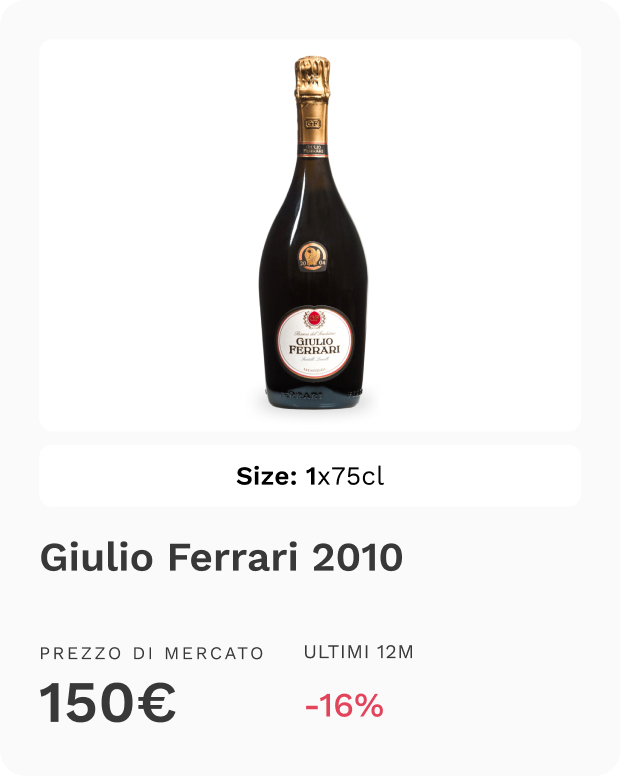Open the Giulio Ferrari 2010 title
Image resolution: width=621 pixels, height=776 pixels.
click(221, 557)
